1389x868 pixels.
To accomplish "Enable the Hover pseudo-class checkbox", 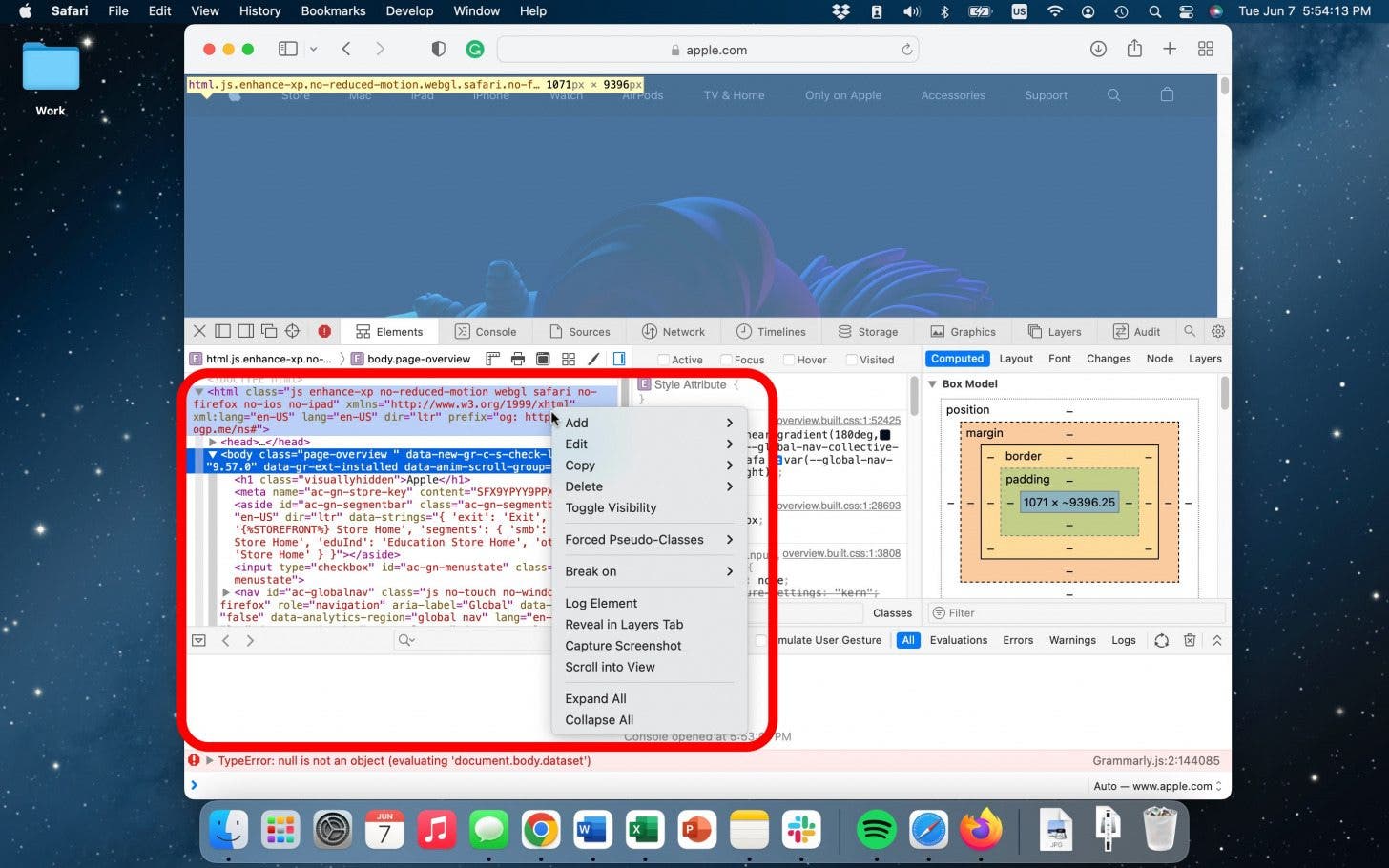I will pyautogui.click(x=789, y=360).
